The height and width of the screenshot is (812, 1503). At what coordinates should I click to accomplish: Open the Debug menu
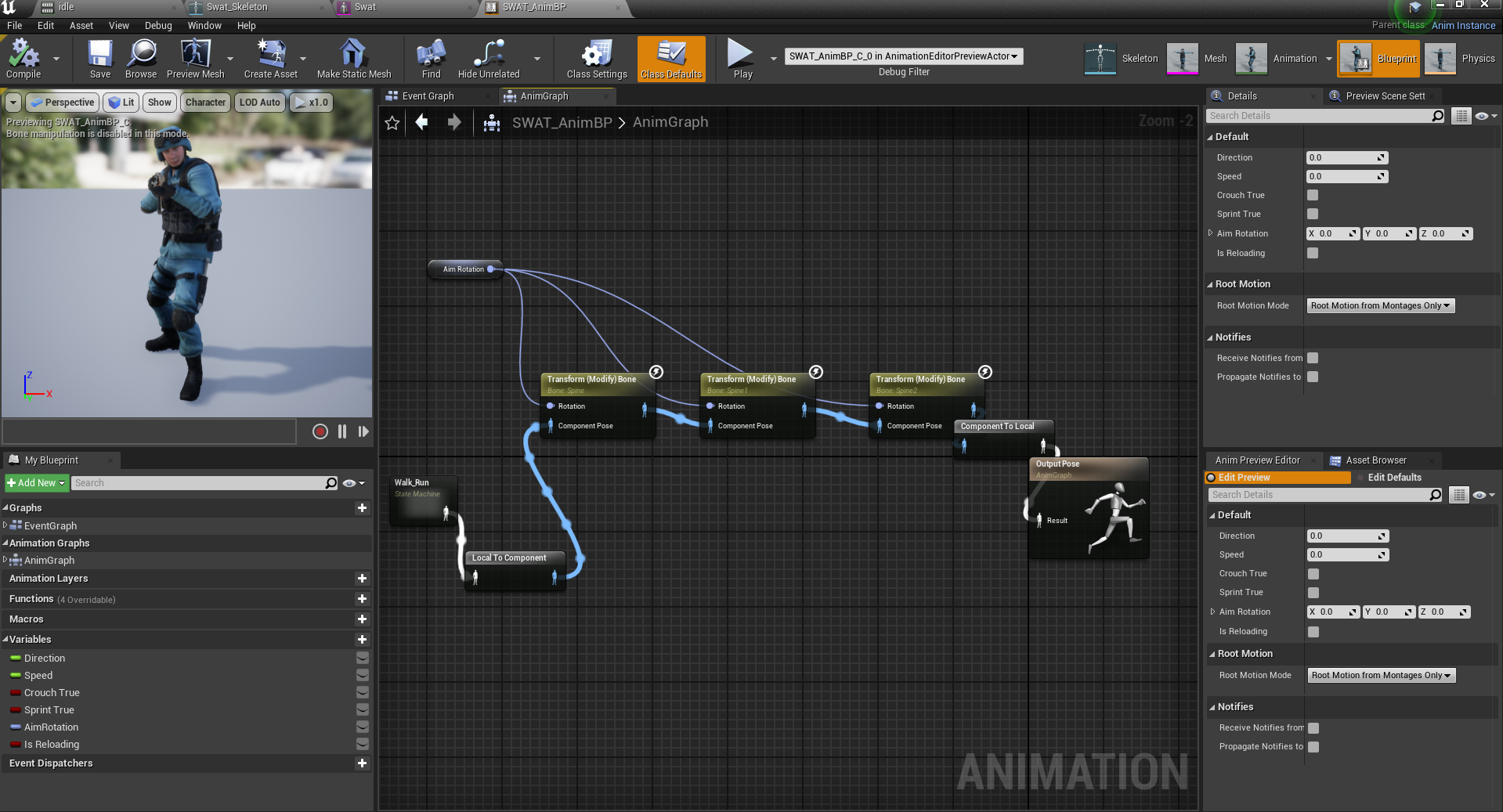point(158,26)
